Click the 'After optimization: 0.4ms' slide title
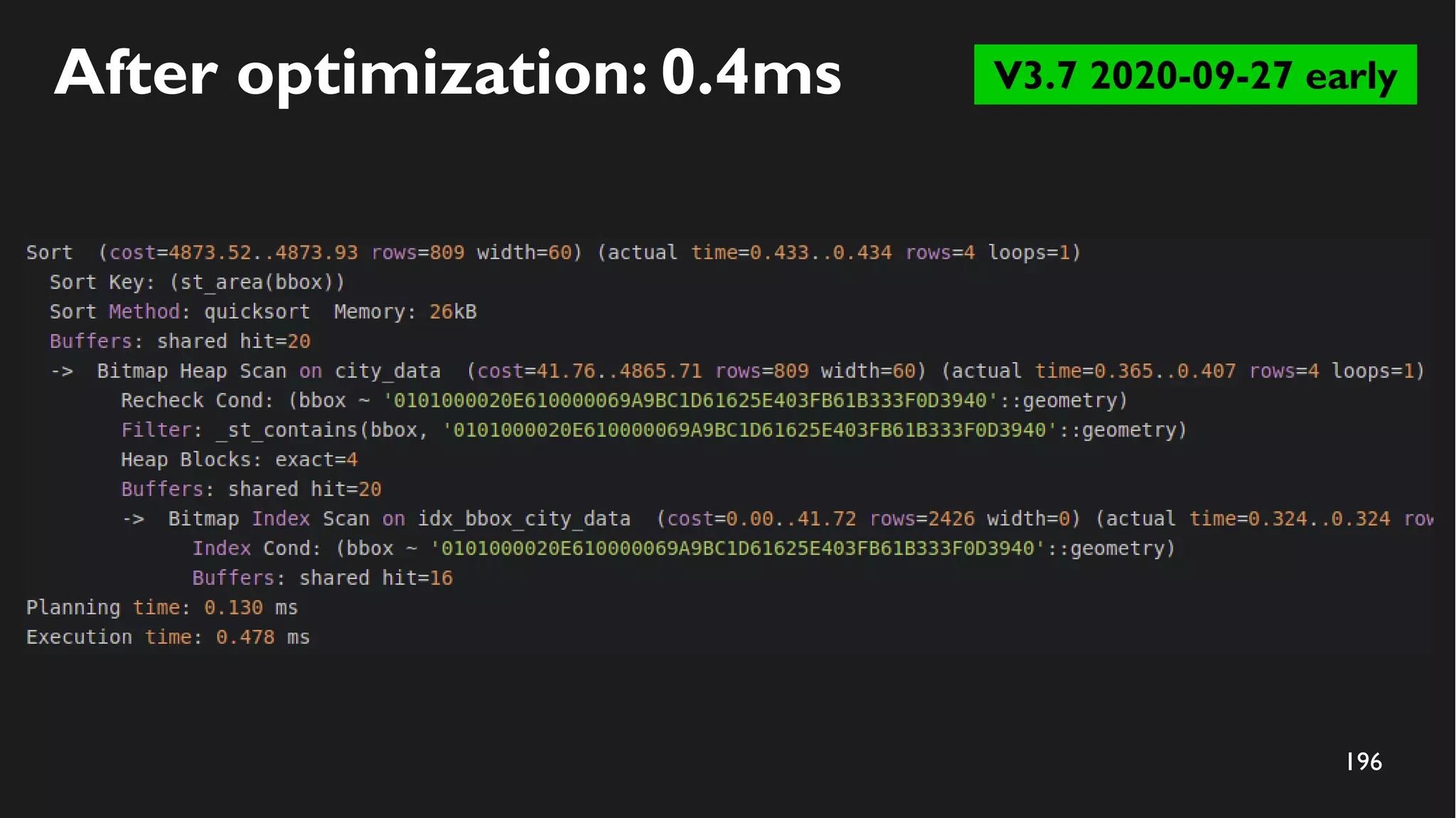 point(448,75)
